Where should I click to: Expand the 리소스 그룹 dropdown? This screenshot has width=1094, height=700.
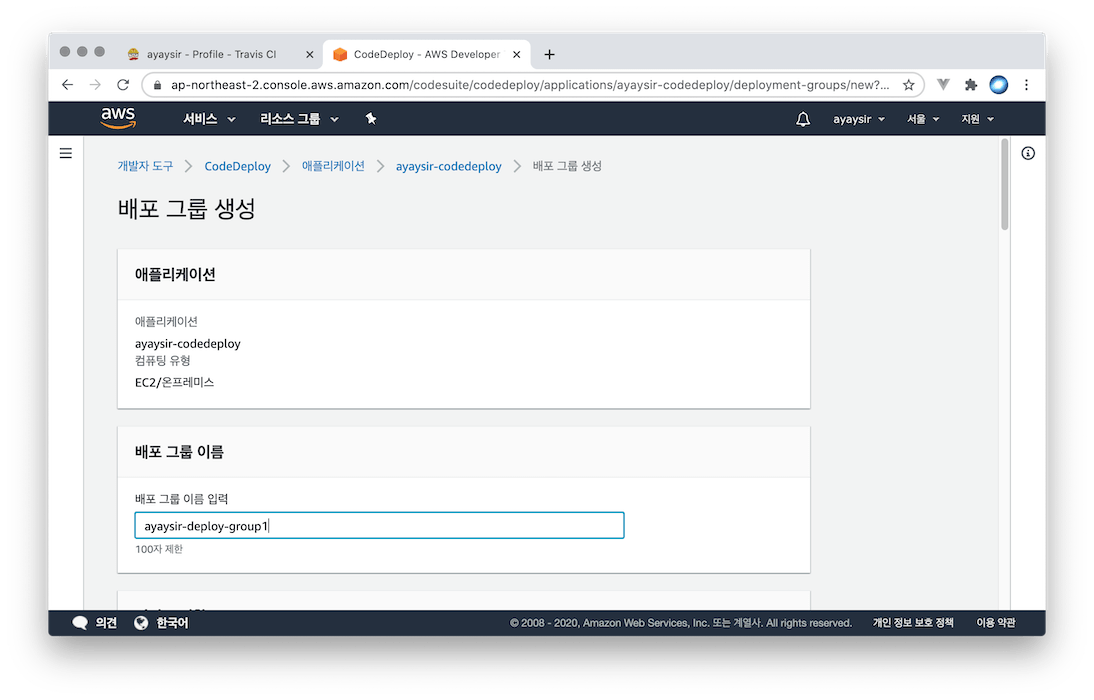tap(299, 119)
